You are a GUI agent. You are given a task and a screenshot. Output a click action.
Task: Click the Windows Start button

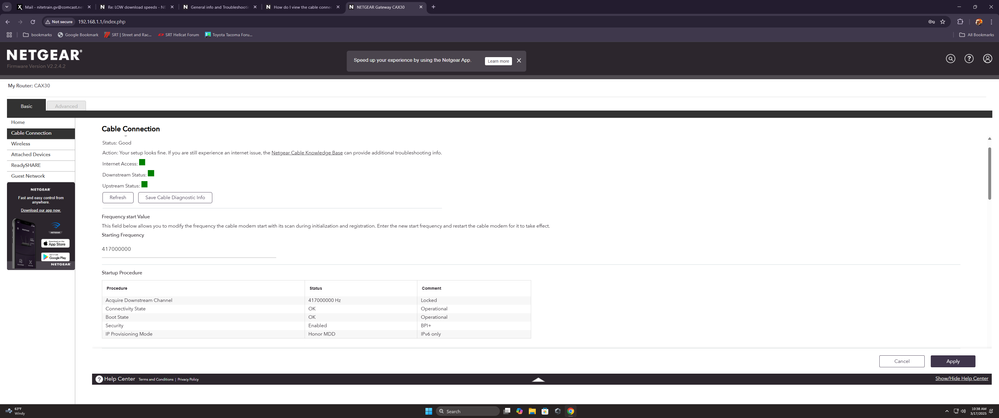[x=428, y=411]
